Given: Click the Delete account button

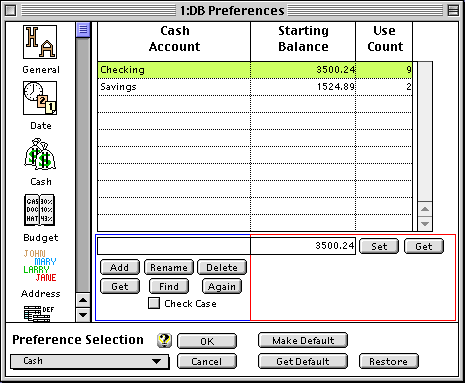Looking at the screenshot, I should tap(222, 267).
